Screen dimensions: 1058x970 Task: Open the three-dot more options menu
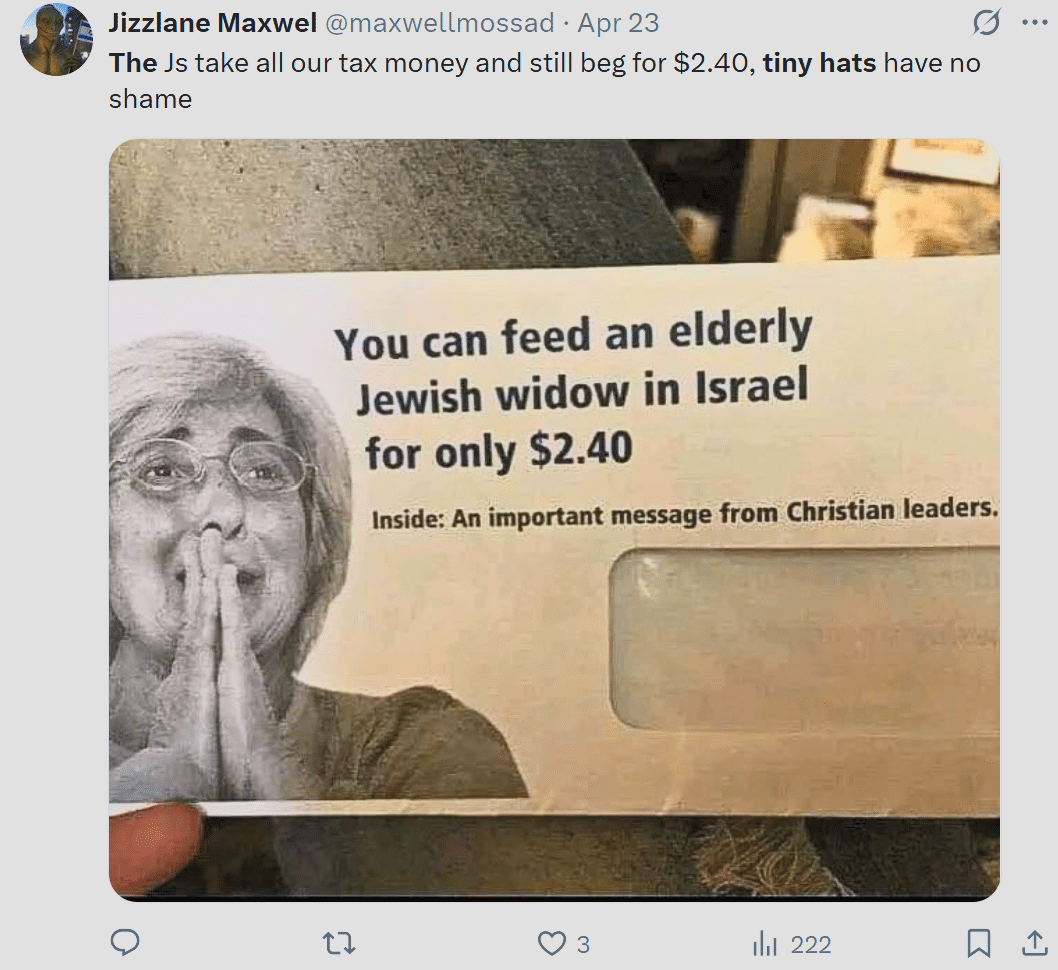coord(1034,23)
